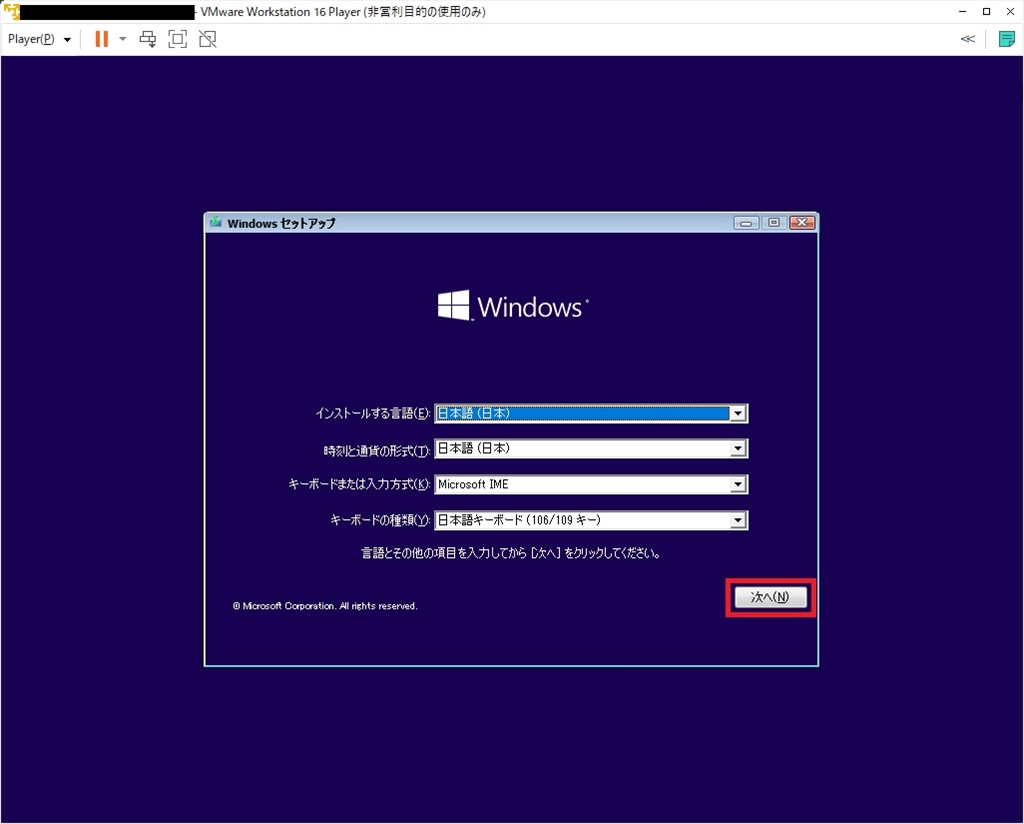
Task: Click the Microsoft Corporation copyright text
Action: click(325, 606)
